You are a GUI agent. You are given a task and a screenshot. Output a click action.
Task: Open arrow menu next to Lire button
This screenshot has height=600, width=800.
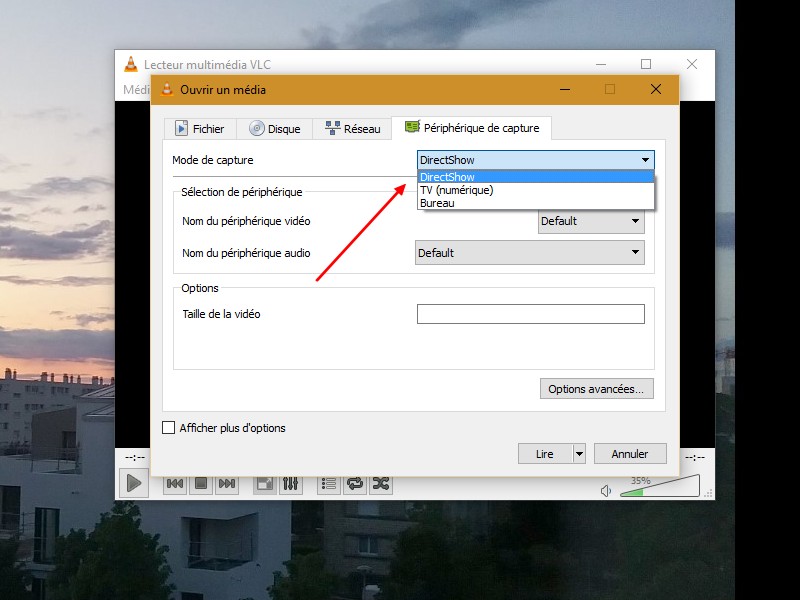coord(578,454)
